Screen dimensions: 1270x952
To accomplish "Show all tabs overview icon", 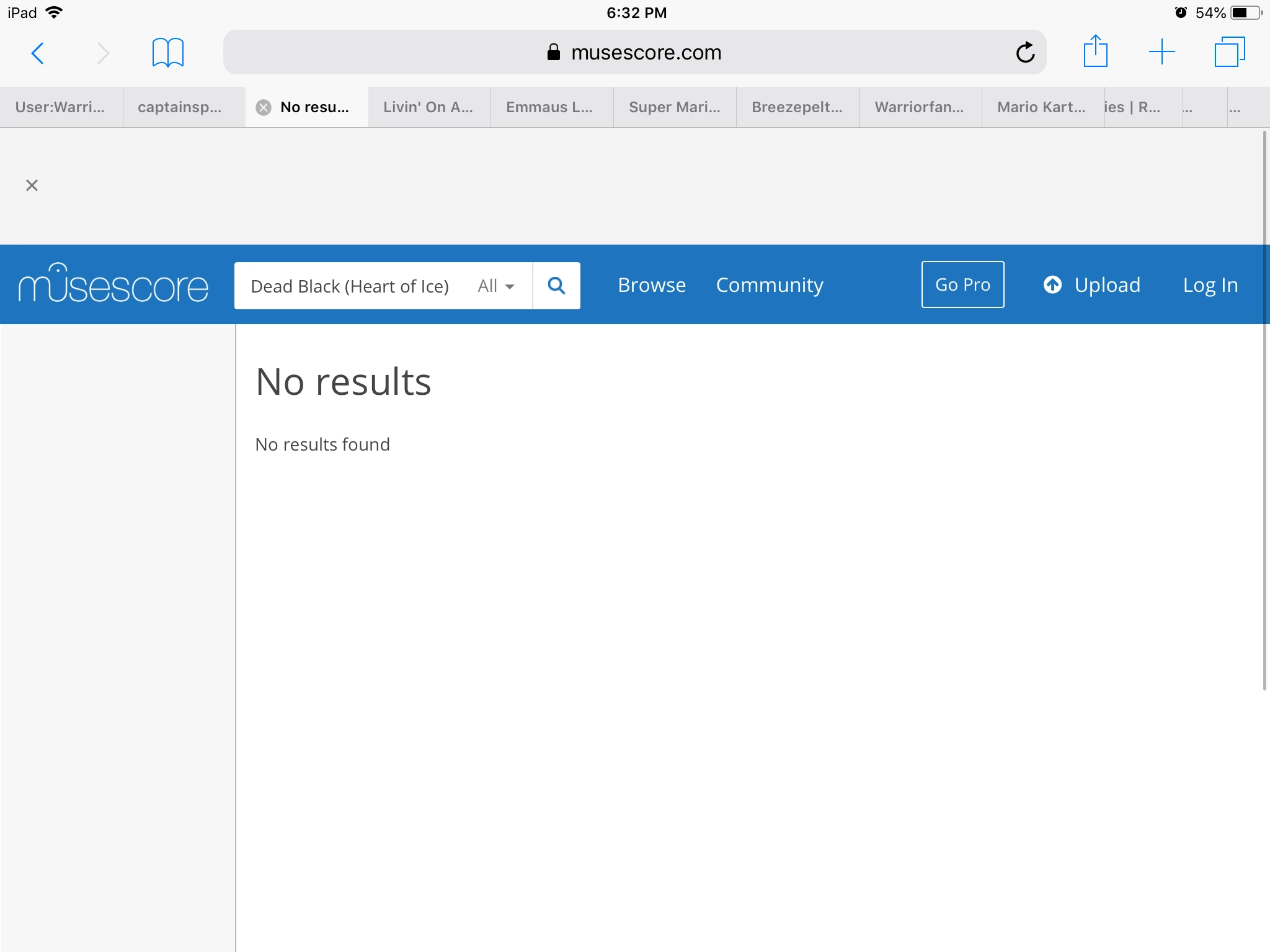I will (1229, 51).
